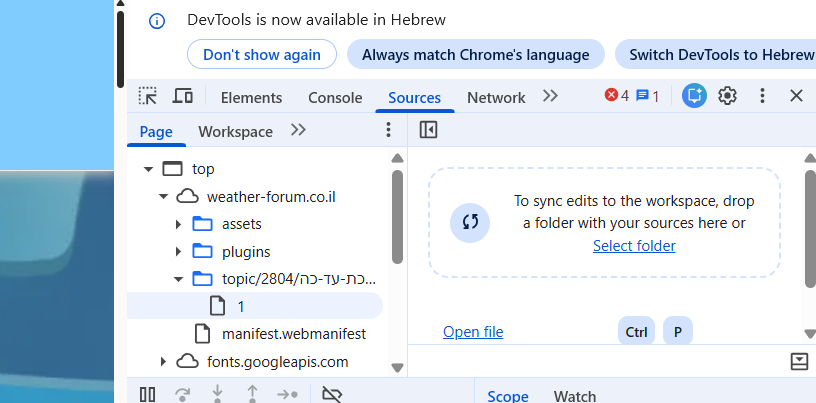This screenshot has width=816, height=403.
Task: Collapse the top frame tree node
Action: 149,169
